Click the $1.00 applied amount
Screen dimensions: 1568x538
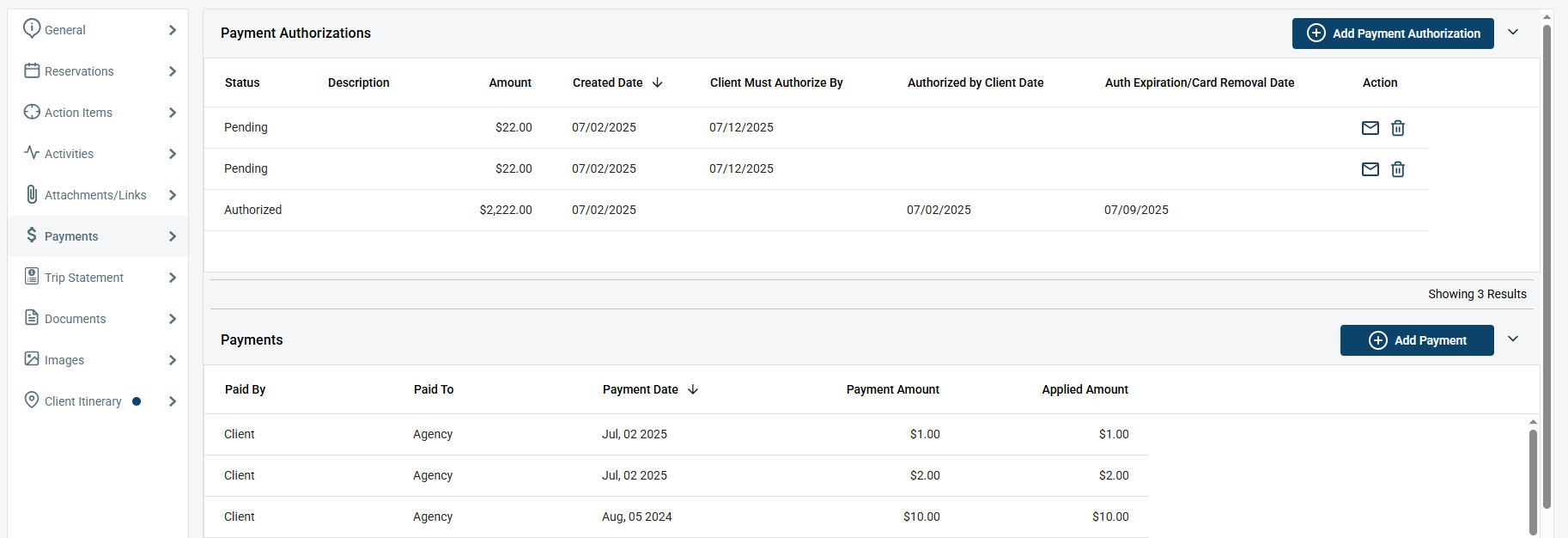click(x=1114, y=434)
